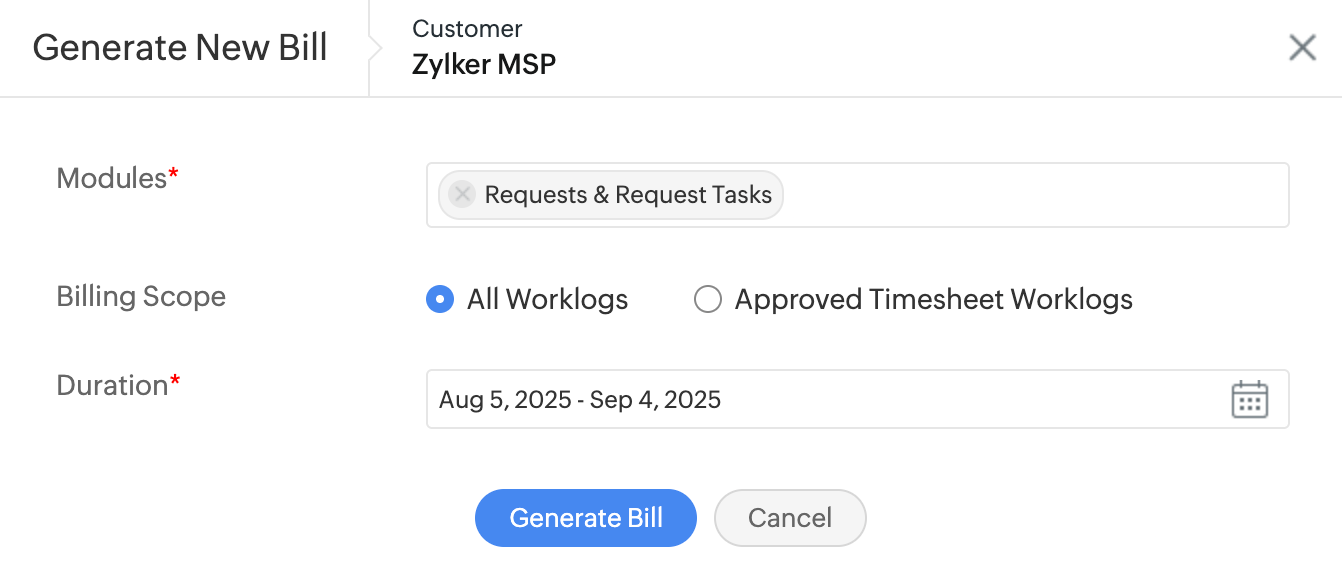
Task: Click the Approved Timesheet Worklogs label text
Action: click(x=933, y=300)
